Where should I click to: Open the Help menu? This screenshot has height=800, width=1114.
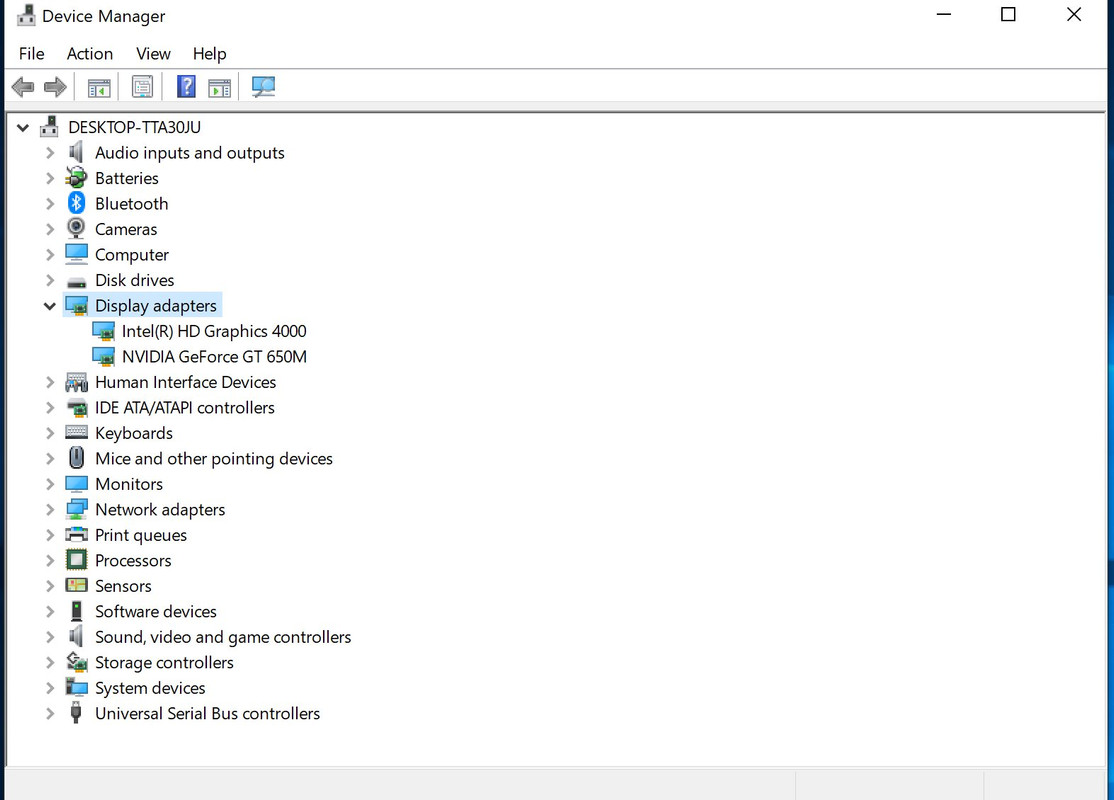(210, 53)
